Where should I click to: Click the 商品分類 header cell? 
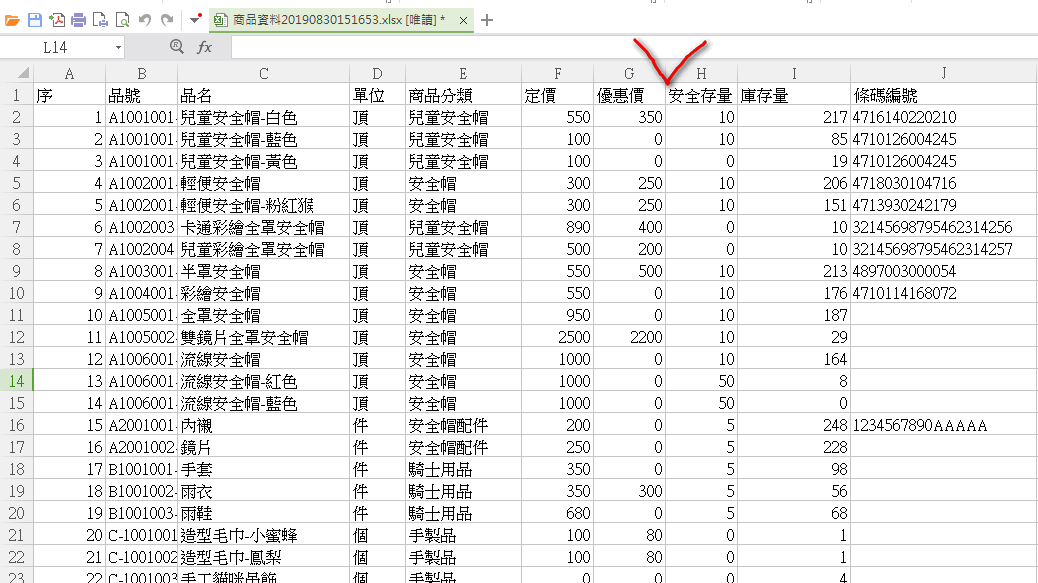click(x=463, y=95)
